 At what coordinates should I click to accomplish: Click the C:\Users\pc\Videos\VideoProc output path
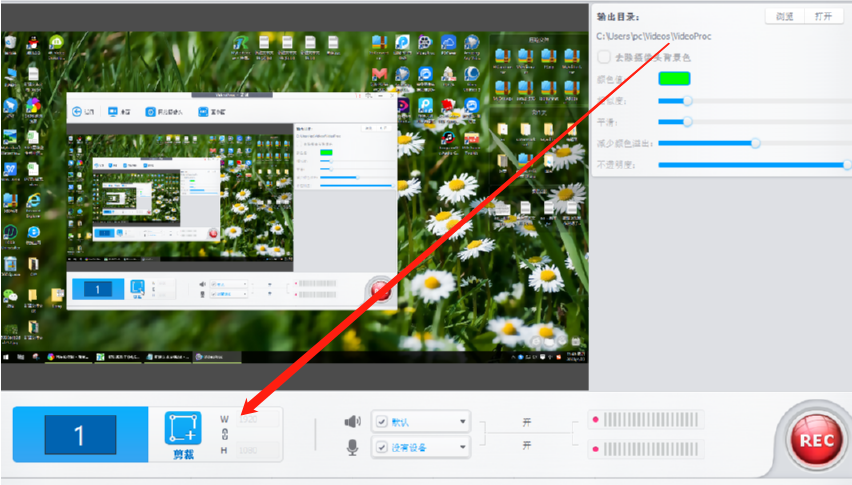pos(654,36)
